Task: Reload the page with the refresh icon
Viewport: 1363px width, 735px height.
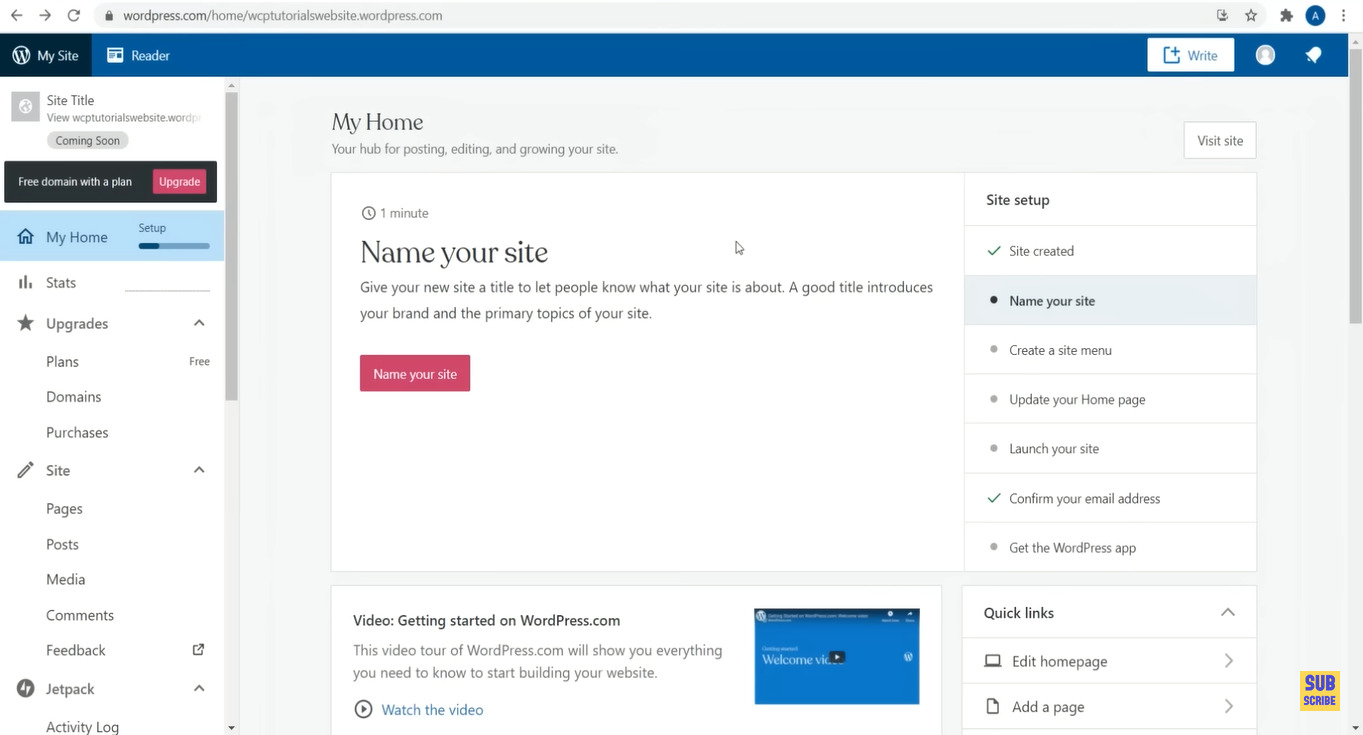Action: 73,16
